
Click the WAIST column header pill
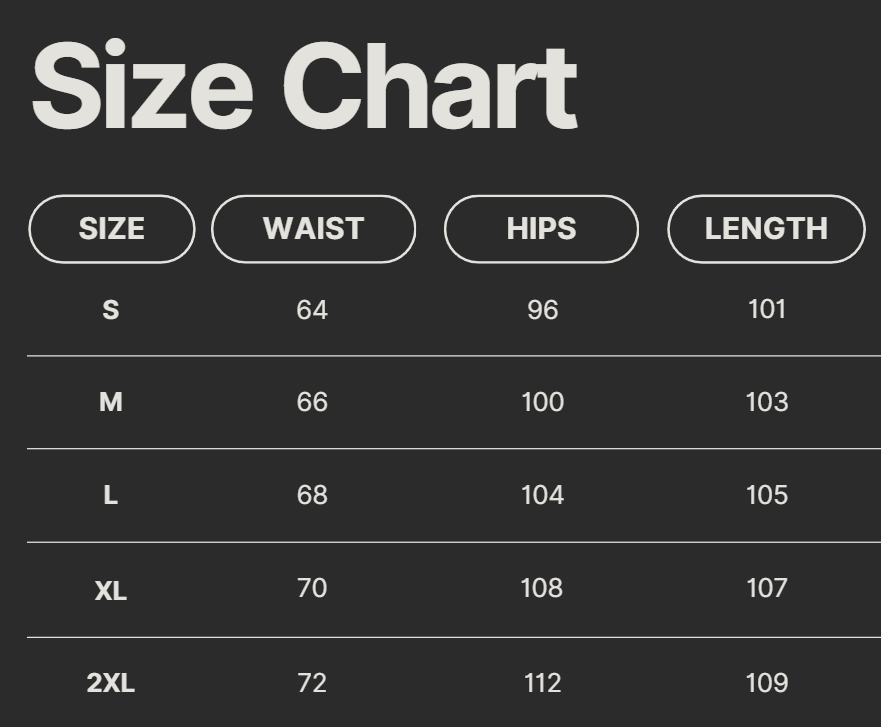[313, 229]
